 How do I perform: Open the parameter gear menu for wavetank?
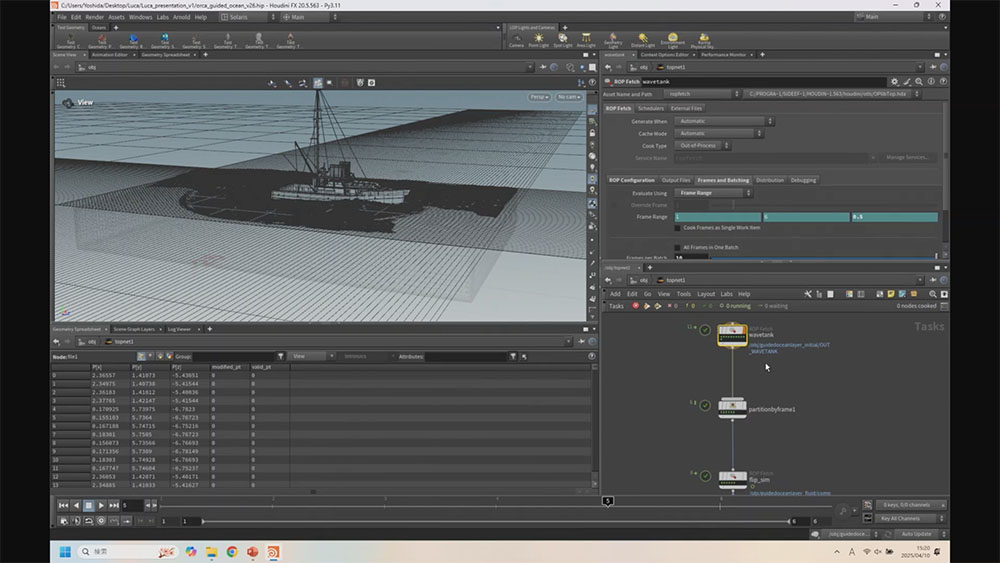click(x=894, y=82)
